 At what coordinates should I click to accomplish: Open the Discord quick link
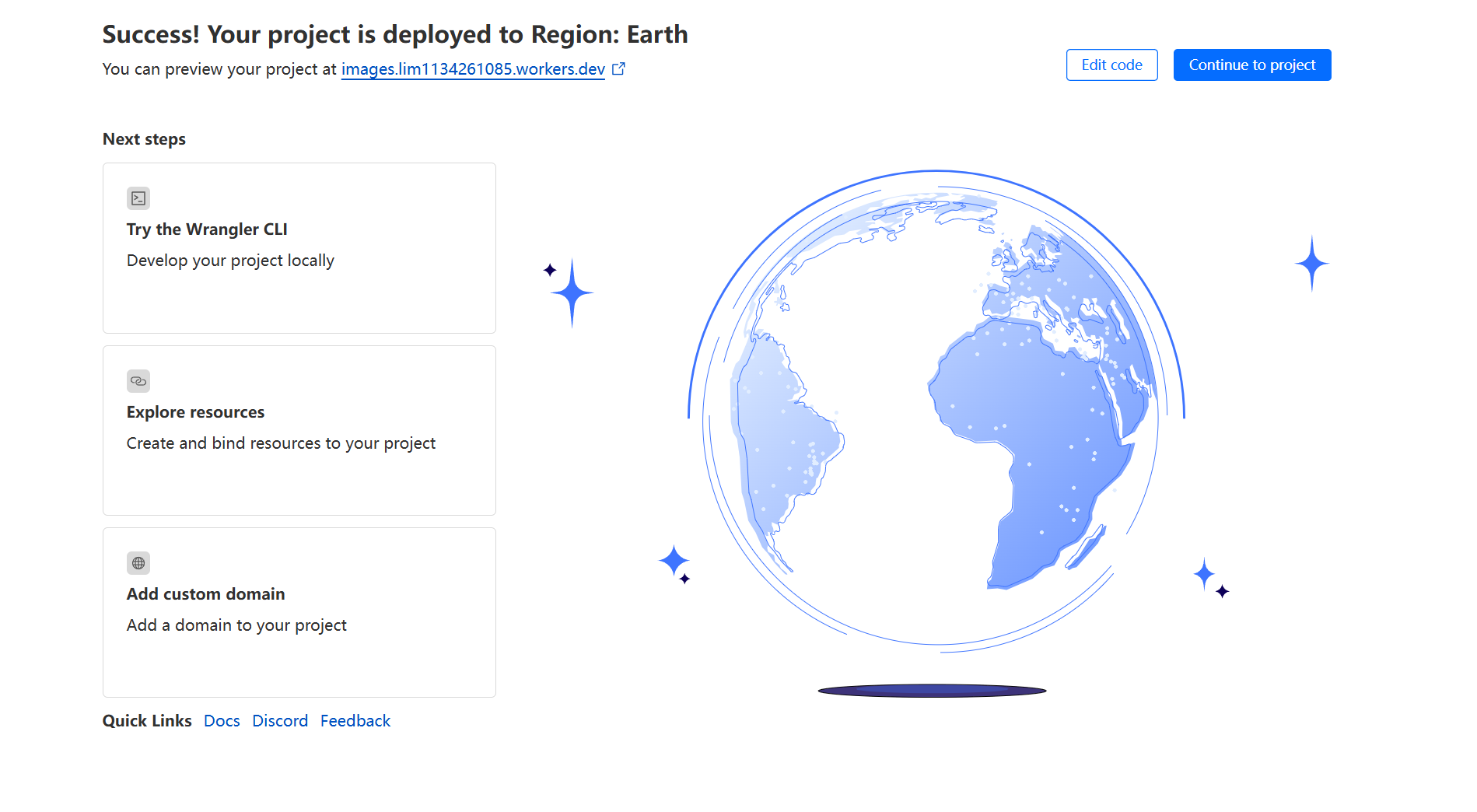coord(280,721)
